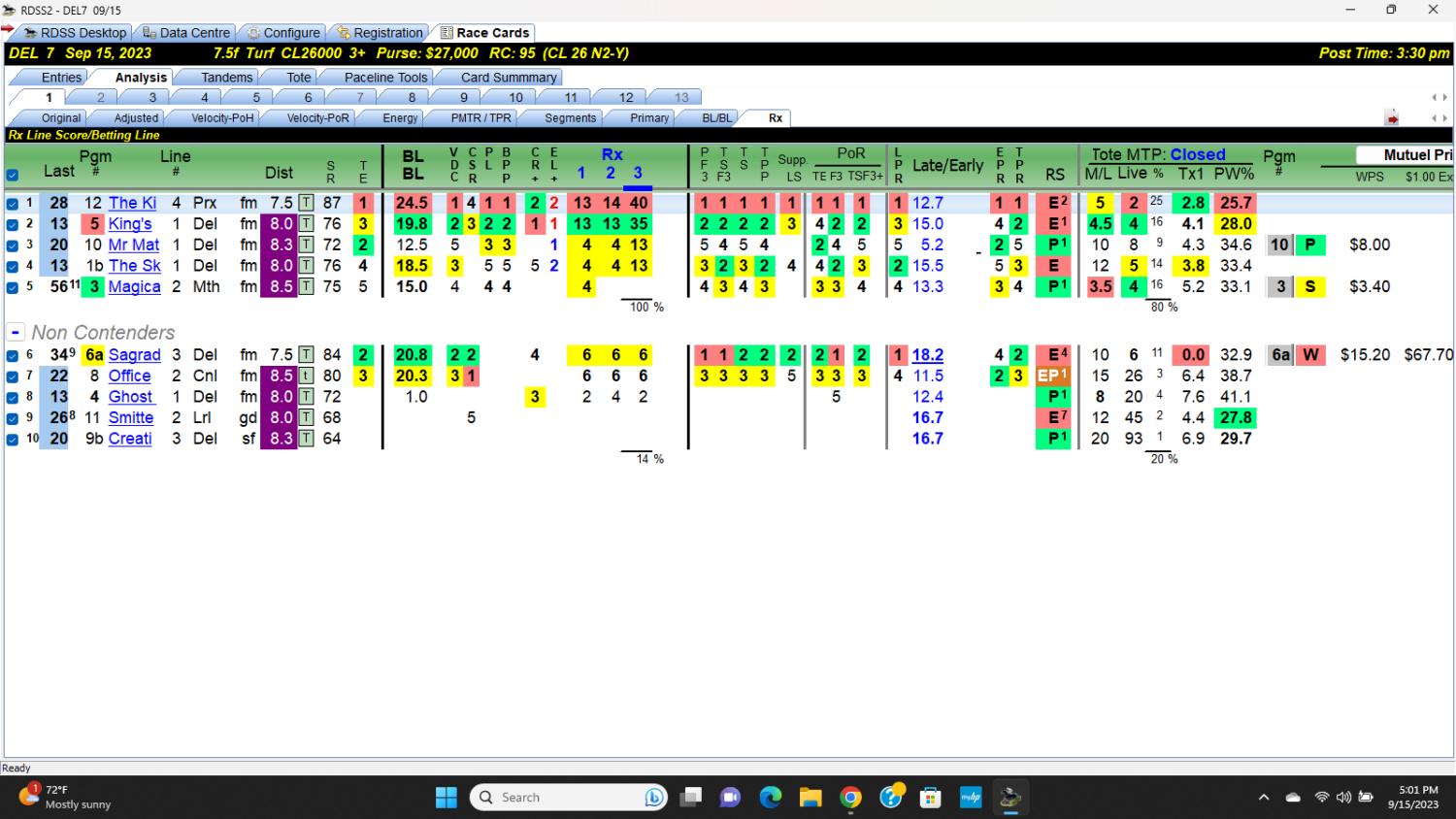
Task: Open the Magica horse link
Action: (x=134, y=286)
